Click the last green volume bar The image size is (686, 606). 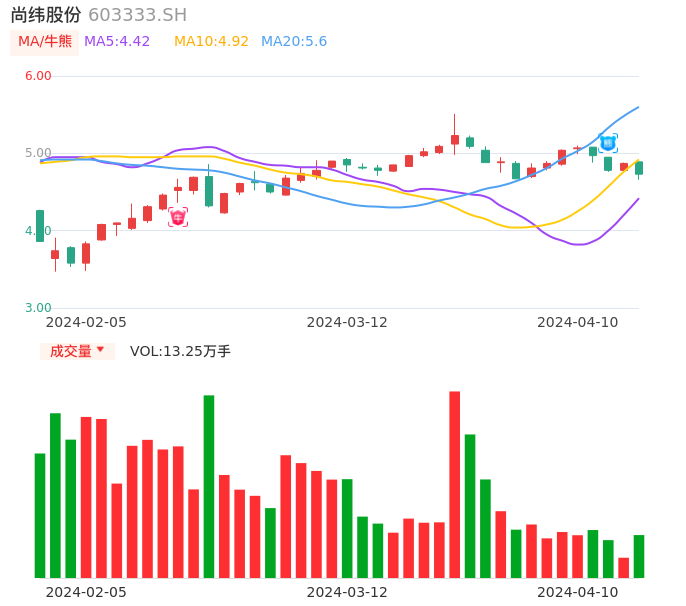639,556
